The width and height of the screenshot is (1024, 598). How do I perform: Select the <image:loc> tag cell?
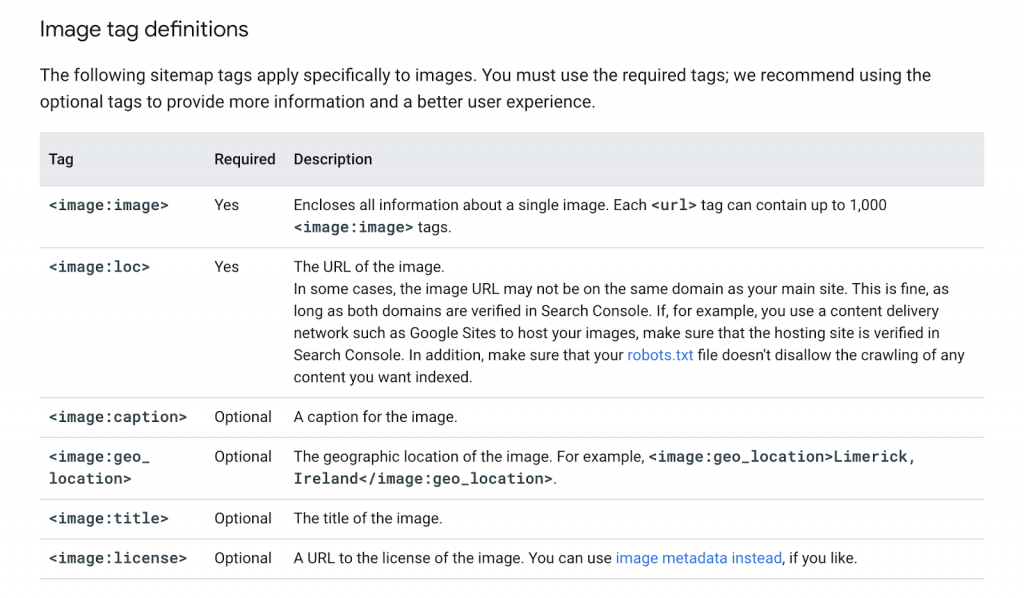(x=99, y=267)
